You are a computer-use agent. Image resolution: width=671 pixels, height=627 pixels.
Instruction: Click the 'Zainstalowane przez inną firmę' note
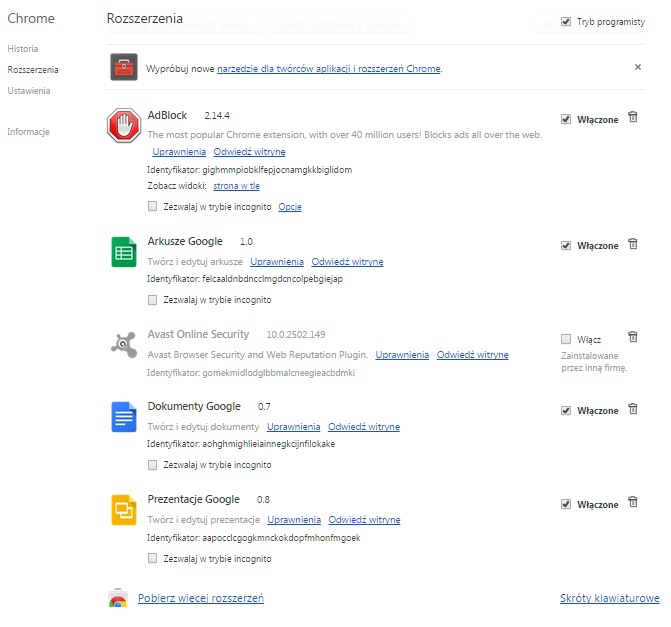pyautogui.click(x=594, y=362)
